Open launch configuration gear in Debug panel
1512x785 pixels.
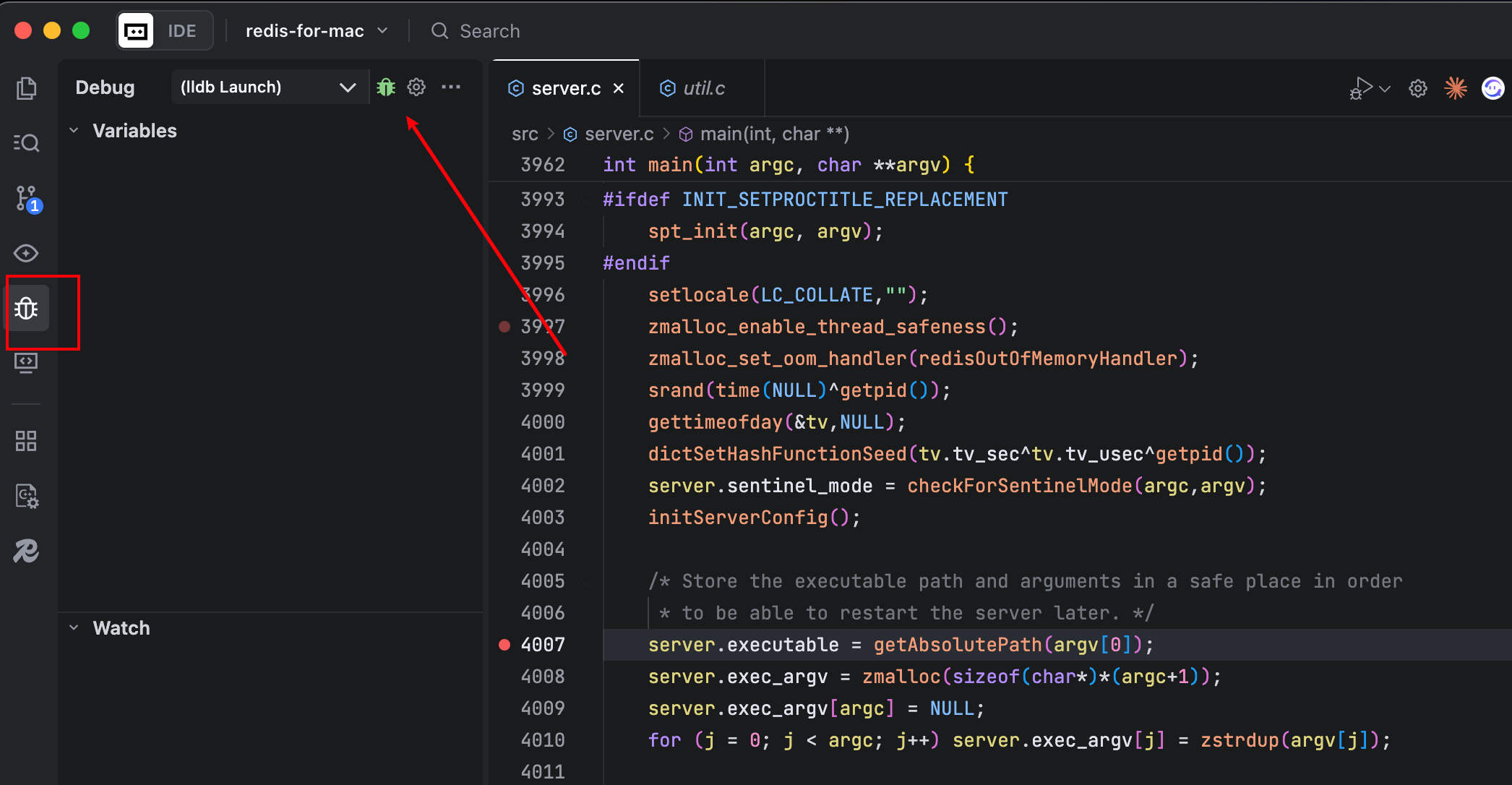coord(416,87)
